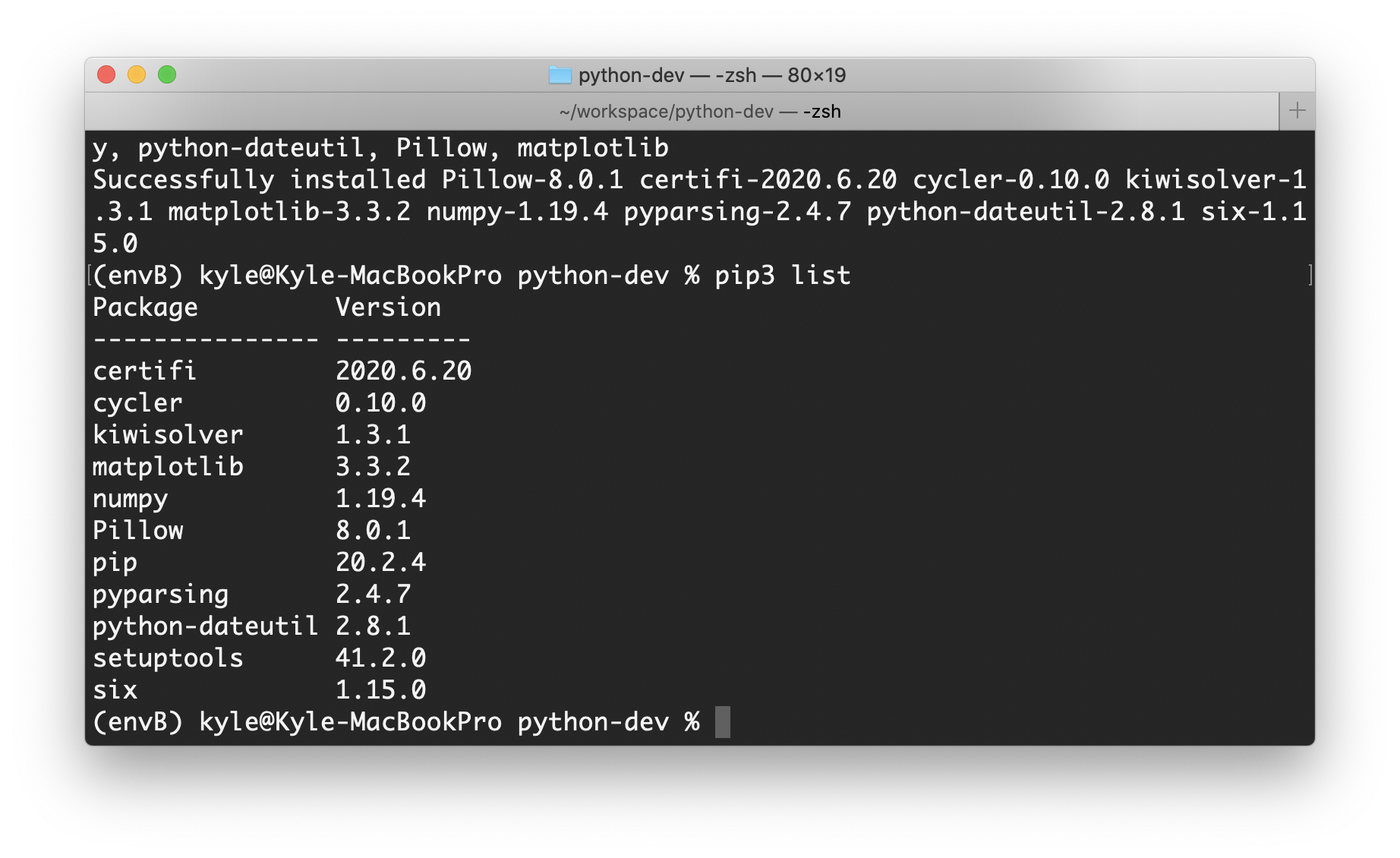Image resolution: width=1400 pixels, height=858 pixels.
Task: Select the numpy version 1.19.4
Action: click(x=381, y=498)
